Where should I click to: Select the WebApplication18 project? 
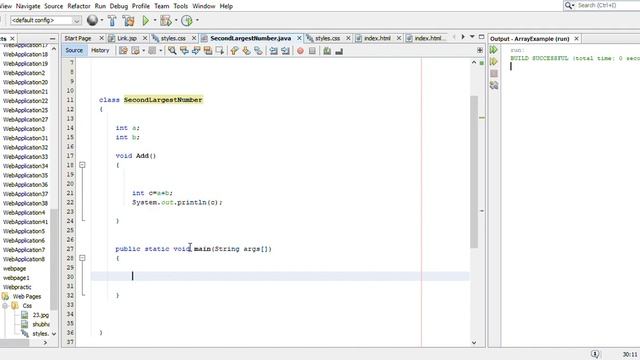tap(25, 54)
